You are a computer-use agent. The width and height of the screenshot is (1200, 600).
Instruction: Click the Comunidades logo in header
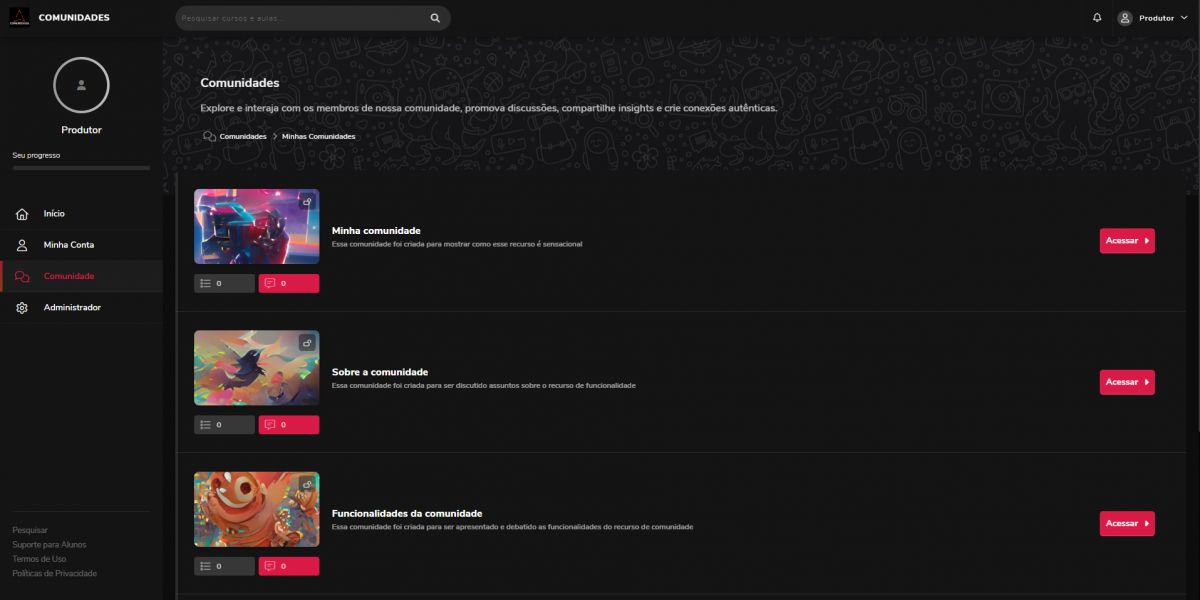point(19,18)
